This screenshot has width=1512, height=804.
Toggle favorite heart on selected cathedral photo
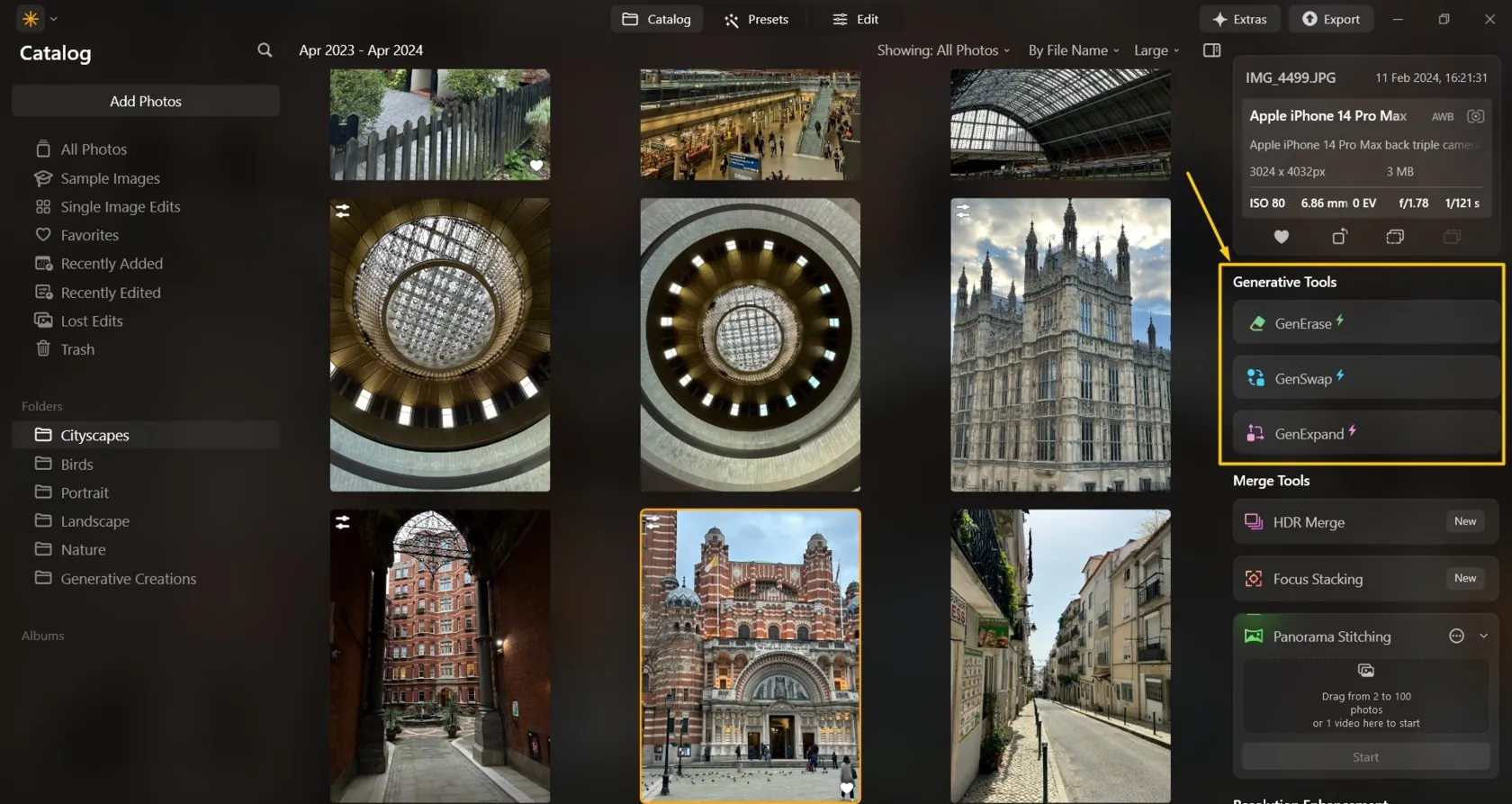[846, 789]
